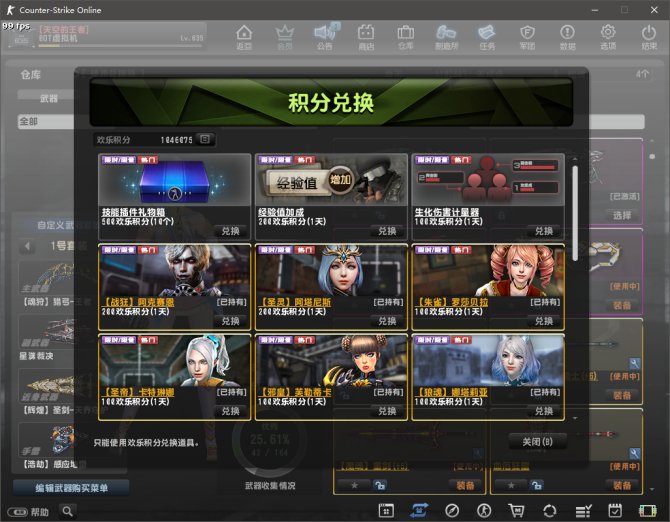This screenshot has height=522, width=670.
Task: Open the 军团 clan shield icon
Action: click(527, 37)
